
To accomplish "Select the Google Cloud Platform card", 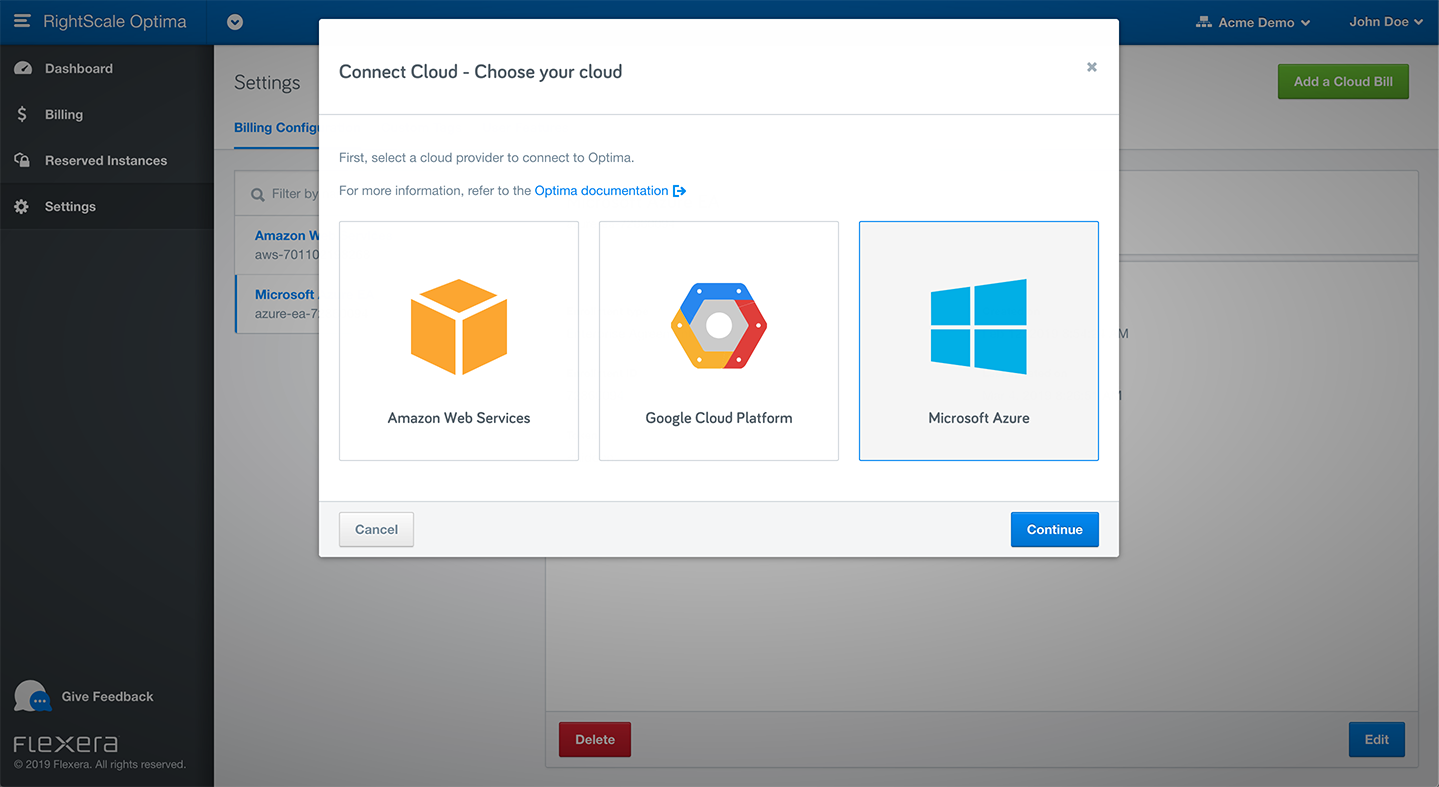I will 719,341.
